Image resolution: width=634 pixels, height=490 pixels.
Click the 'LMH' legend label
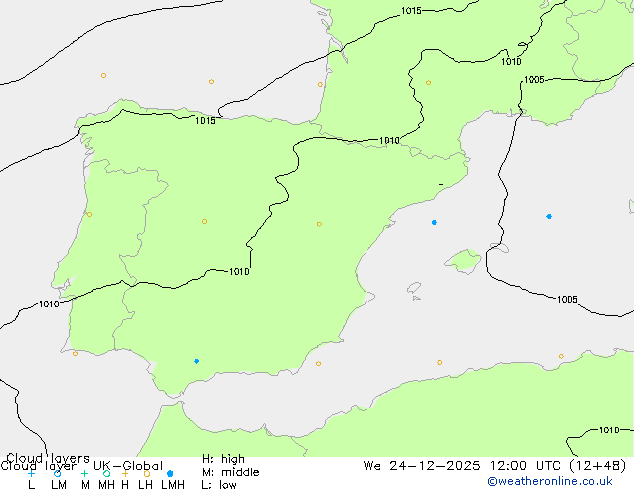coord(173,485)
